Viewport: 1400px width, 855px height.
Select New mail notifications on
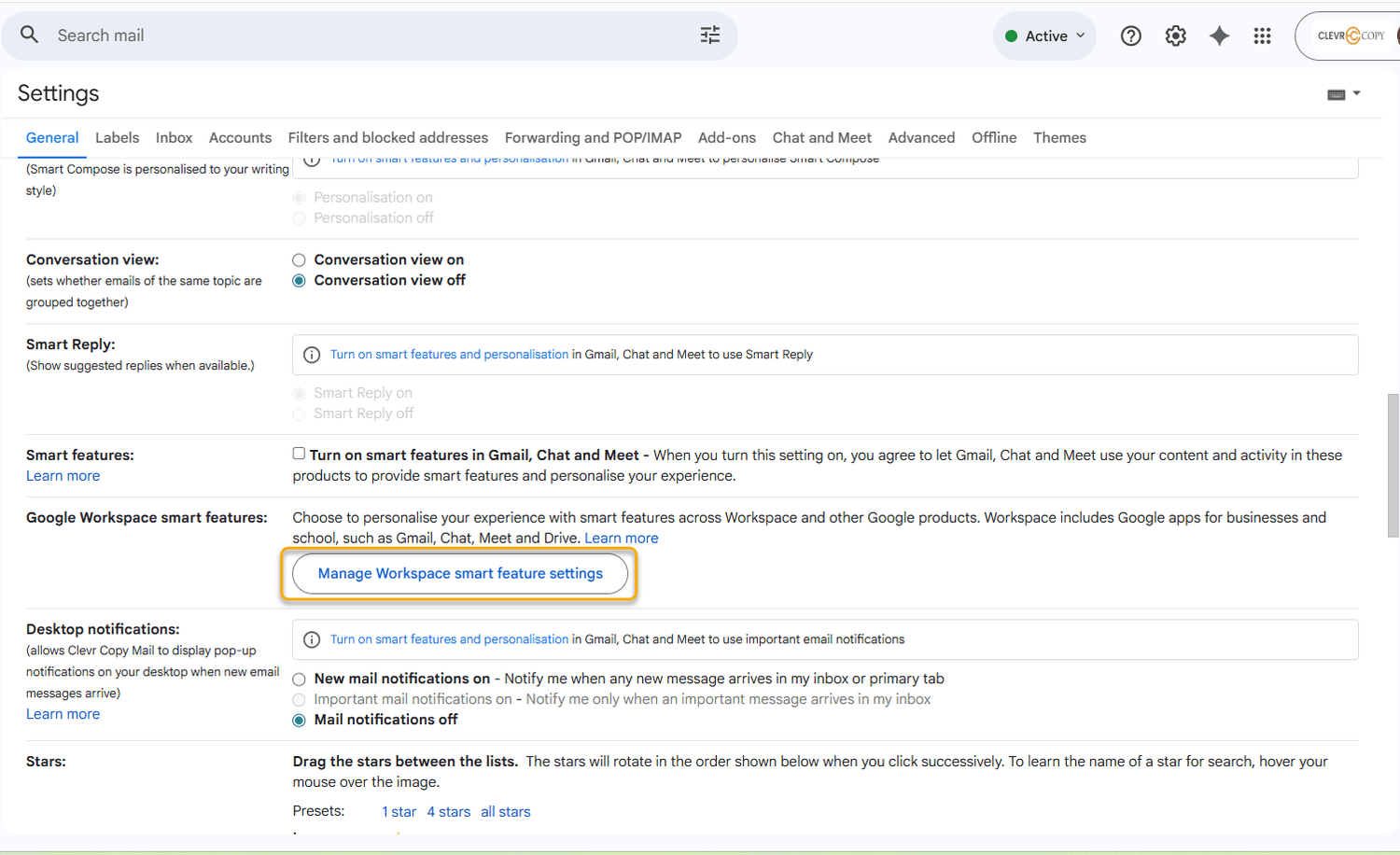299,680
